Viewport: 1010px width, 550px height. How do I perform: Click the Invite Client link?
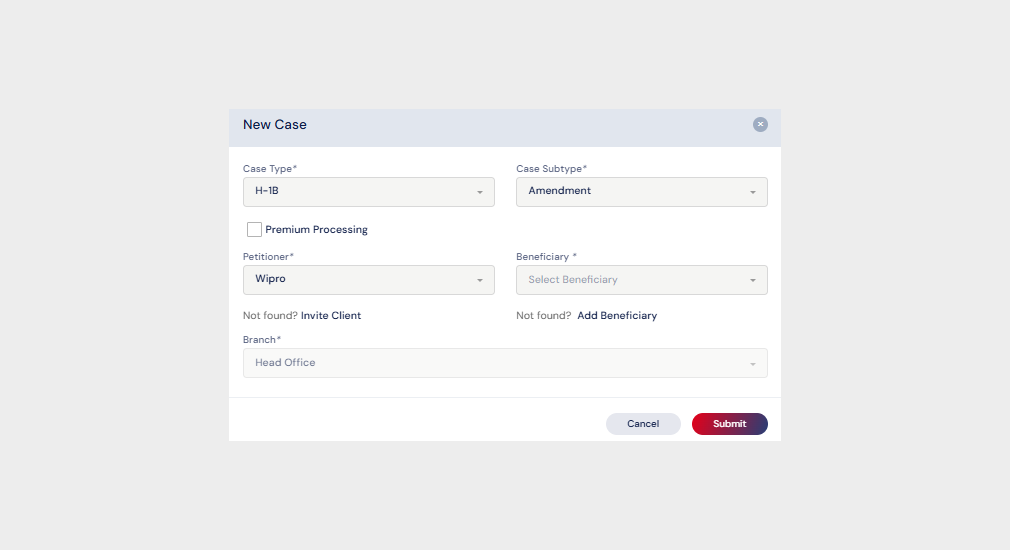coord(331,316)
